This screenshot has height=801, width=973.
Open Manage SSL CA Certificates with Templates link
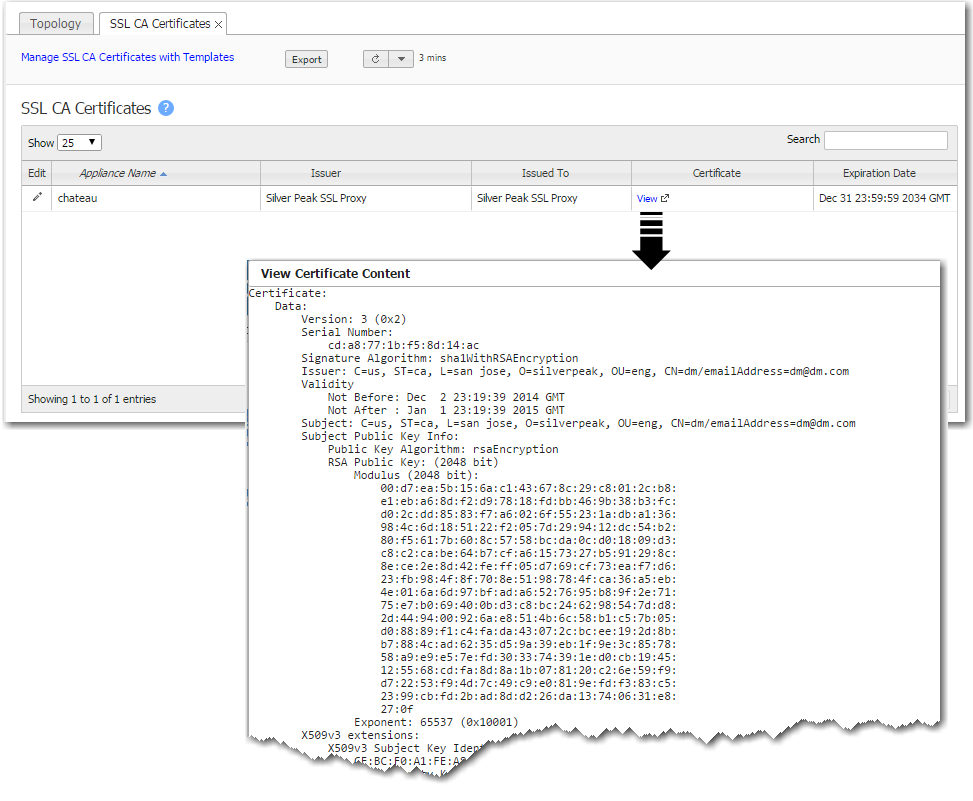[127, 57]
